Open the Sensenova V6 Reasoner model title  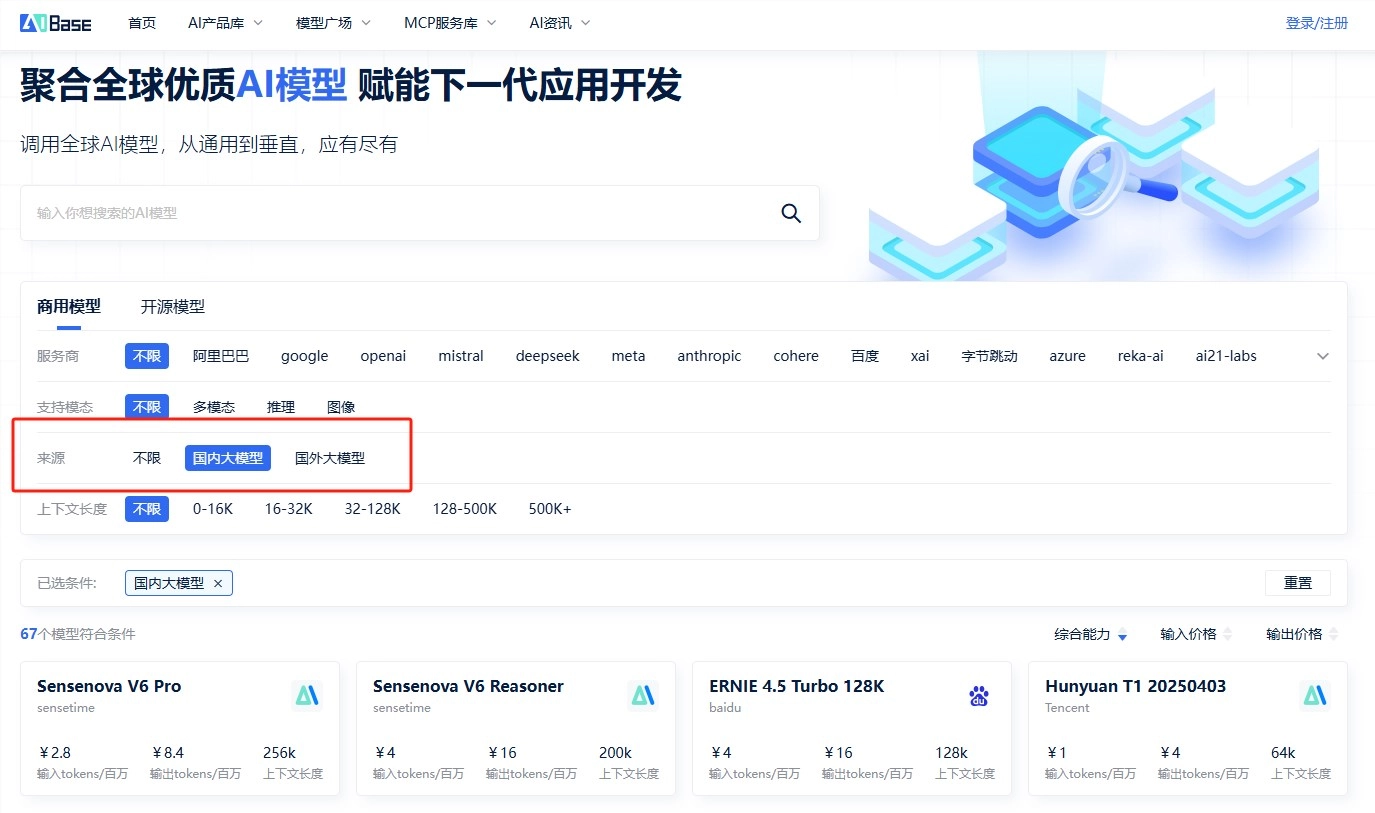468,686
